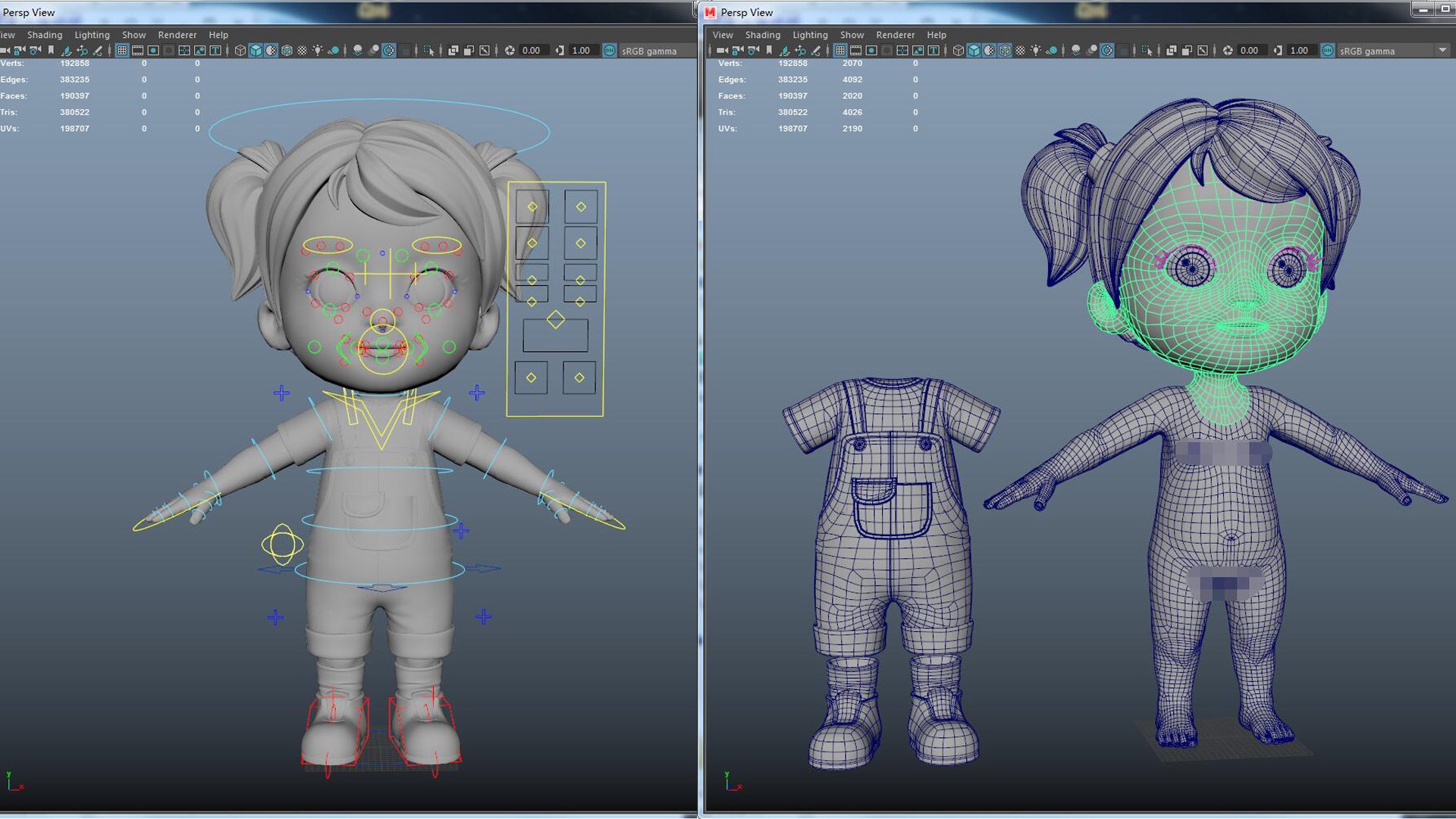Toggle safe title icon in right panel
The image size is (1456, 819).
point(934,51)
